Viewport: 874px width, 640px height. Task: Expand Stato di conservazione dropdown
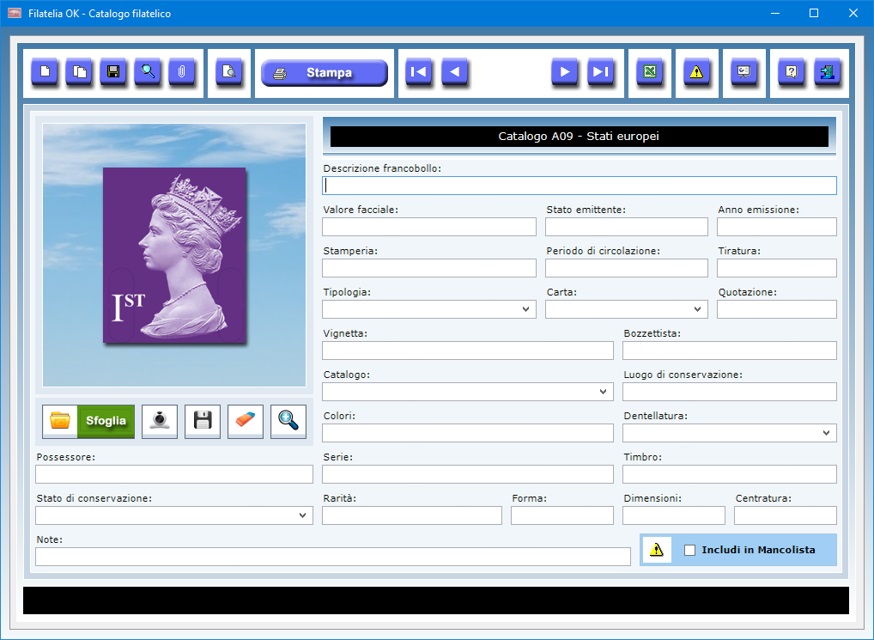pyautogui.click(x=303, y=516)
